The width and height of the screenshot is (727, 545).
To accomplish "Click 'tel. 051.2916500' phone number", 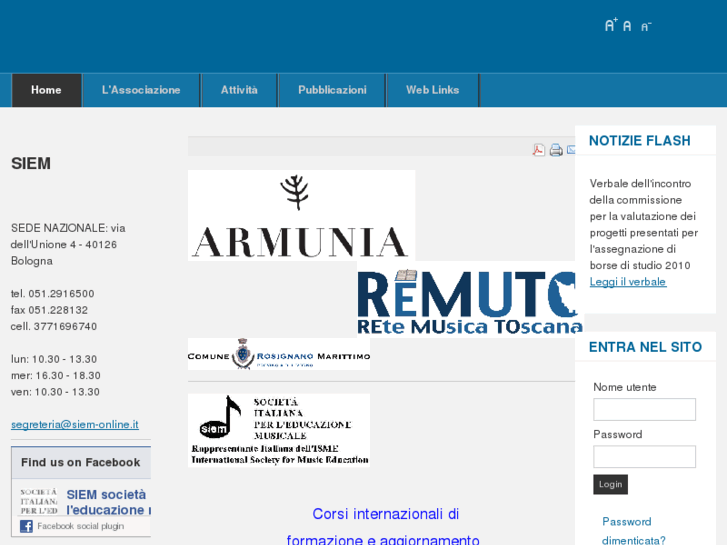I will coord(52,294).
